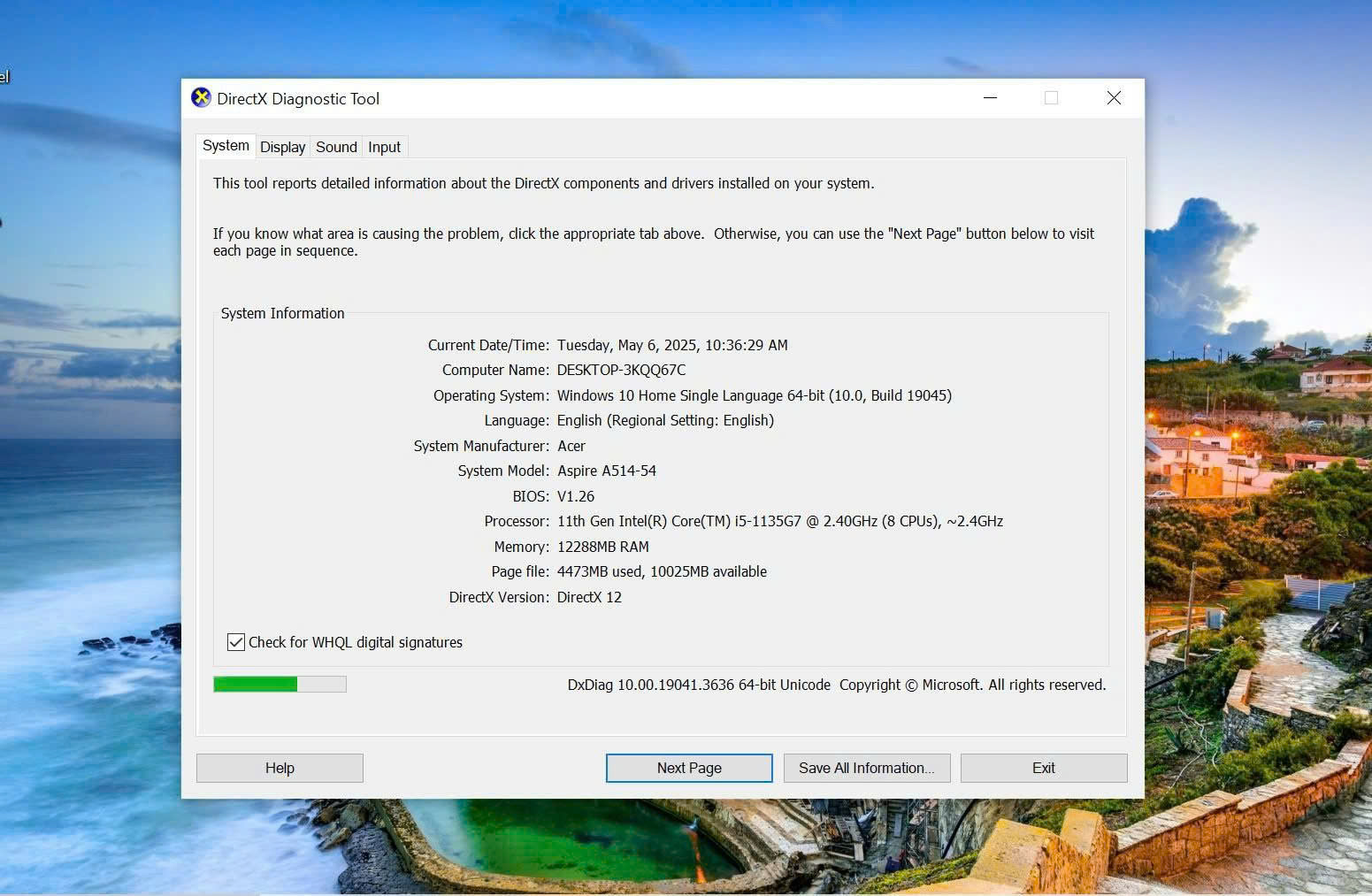Image resolution: width=1372 pixels, height=896 pixels.
Task: Switch to the System tab
Action: pos(226,146)
